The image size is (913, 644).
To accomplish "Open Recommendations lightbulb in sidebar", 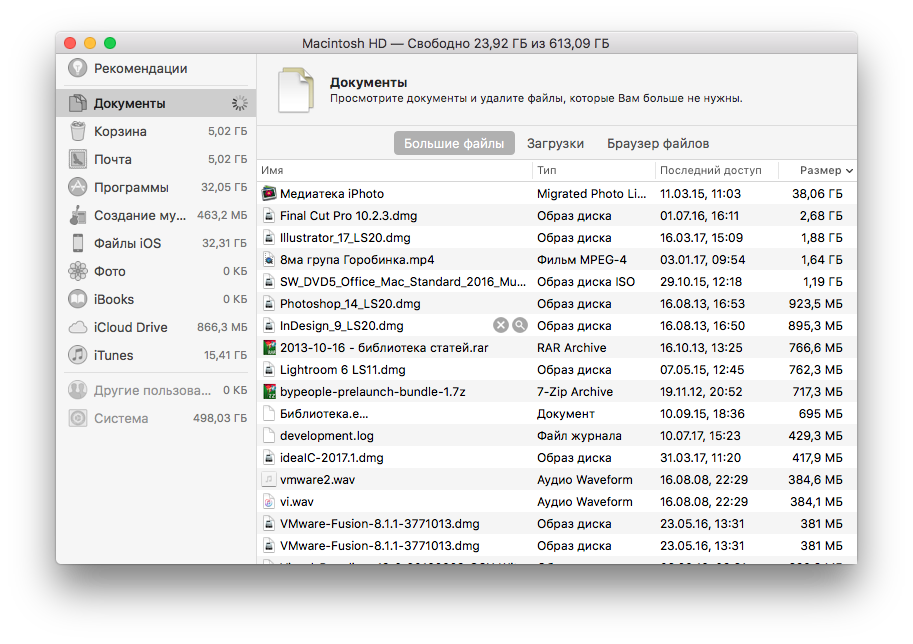I will [x=78, y=69].
